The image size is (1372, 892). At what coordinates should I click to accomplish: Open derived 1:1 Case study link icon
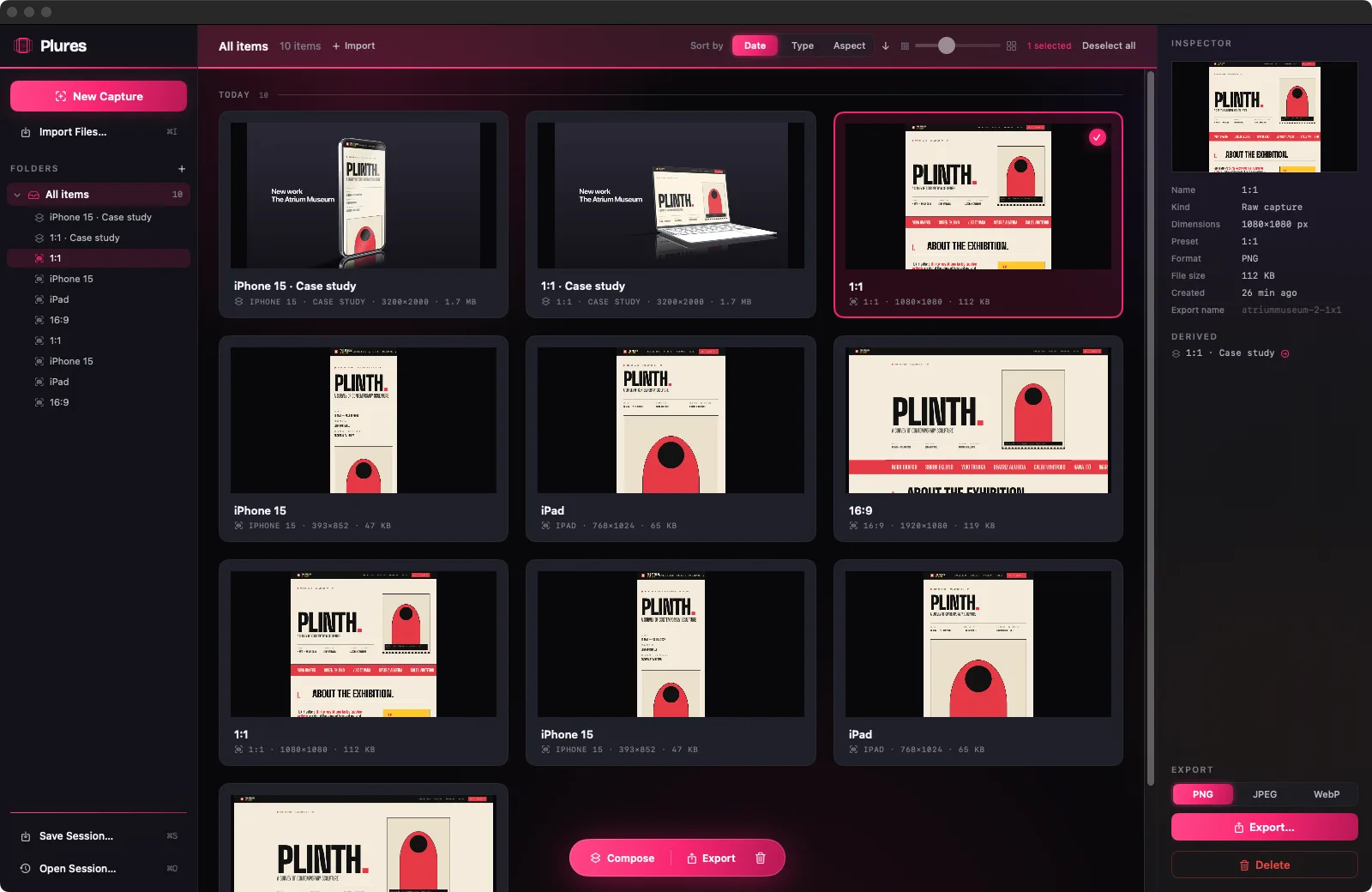tap(1285, 353)
